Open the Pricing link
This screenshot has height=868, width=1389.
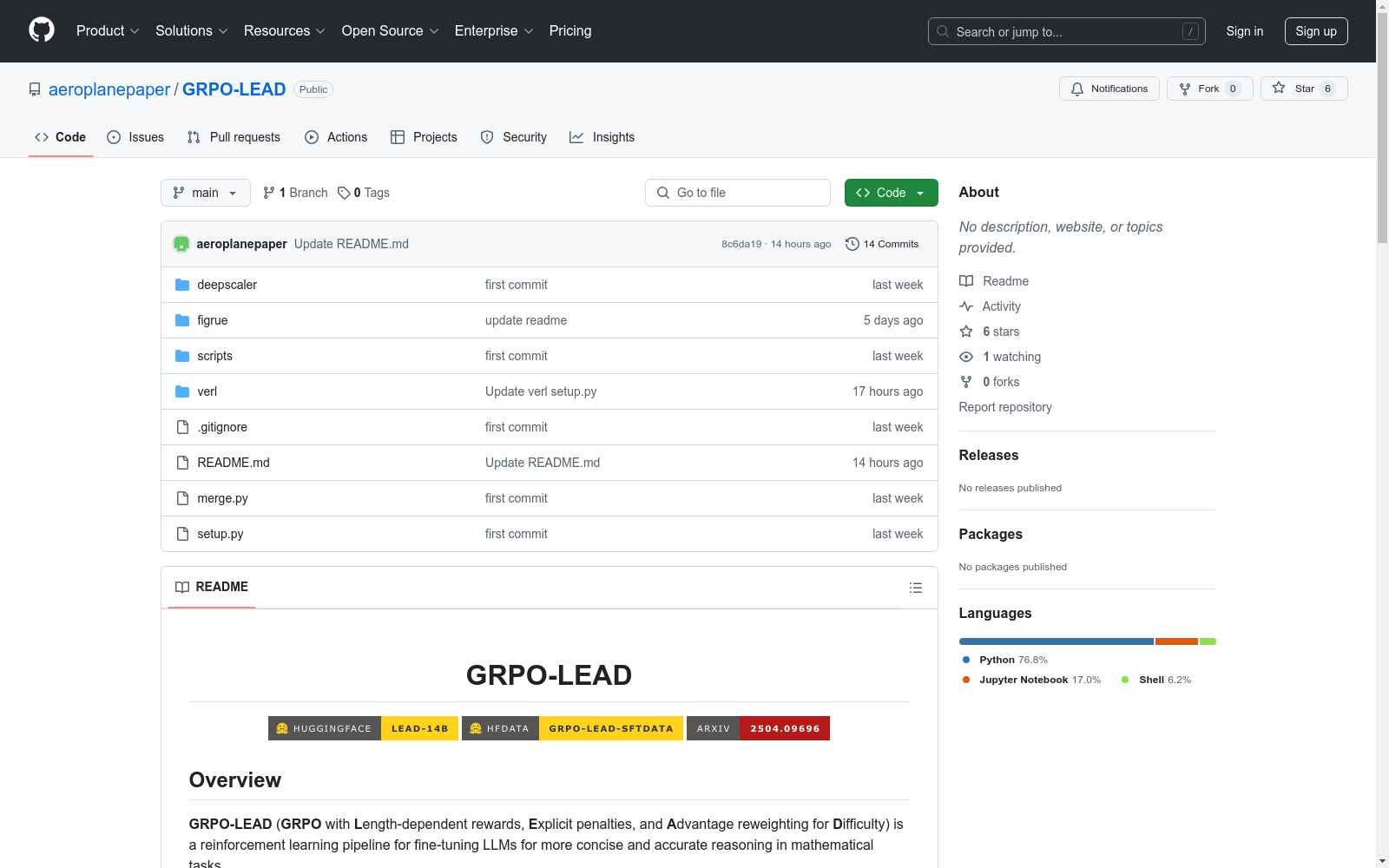tap(570, 30)
